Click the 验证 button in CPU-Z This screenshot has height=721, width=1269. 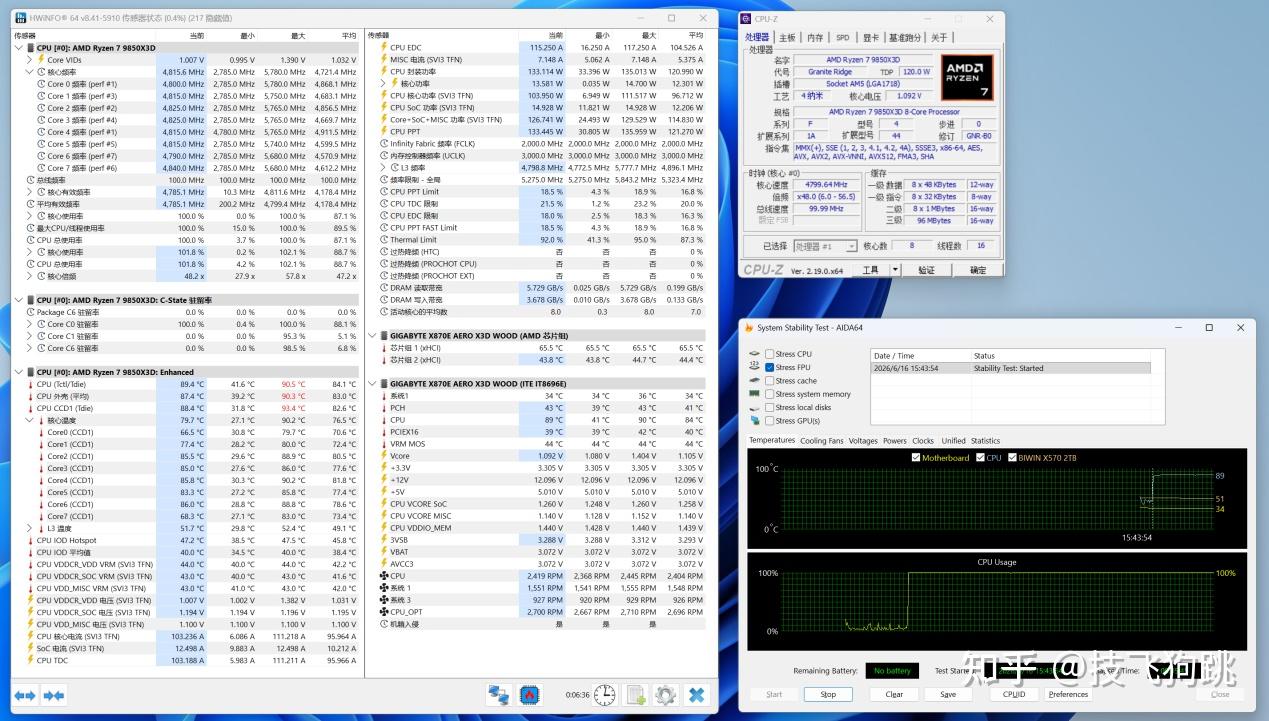(x=926, y=270)
